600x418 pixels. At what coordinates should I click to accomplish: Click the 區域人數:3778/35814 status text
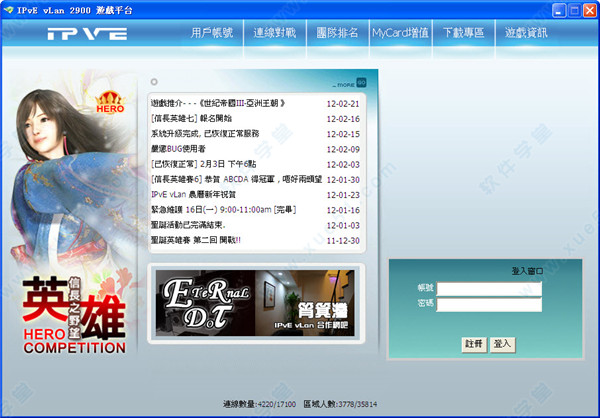point(340,404)
